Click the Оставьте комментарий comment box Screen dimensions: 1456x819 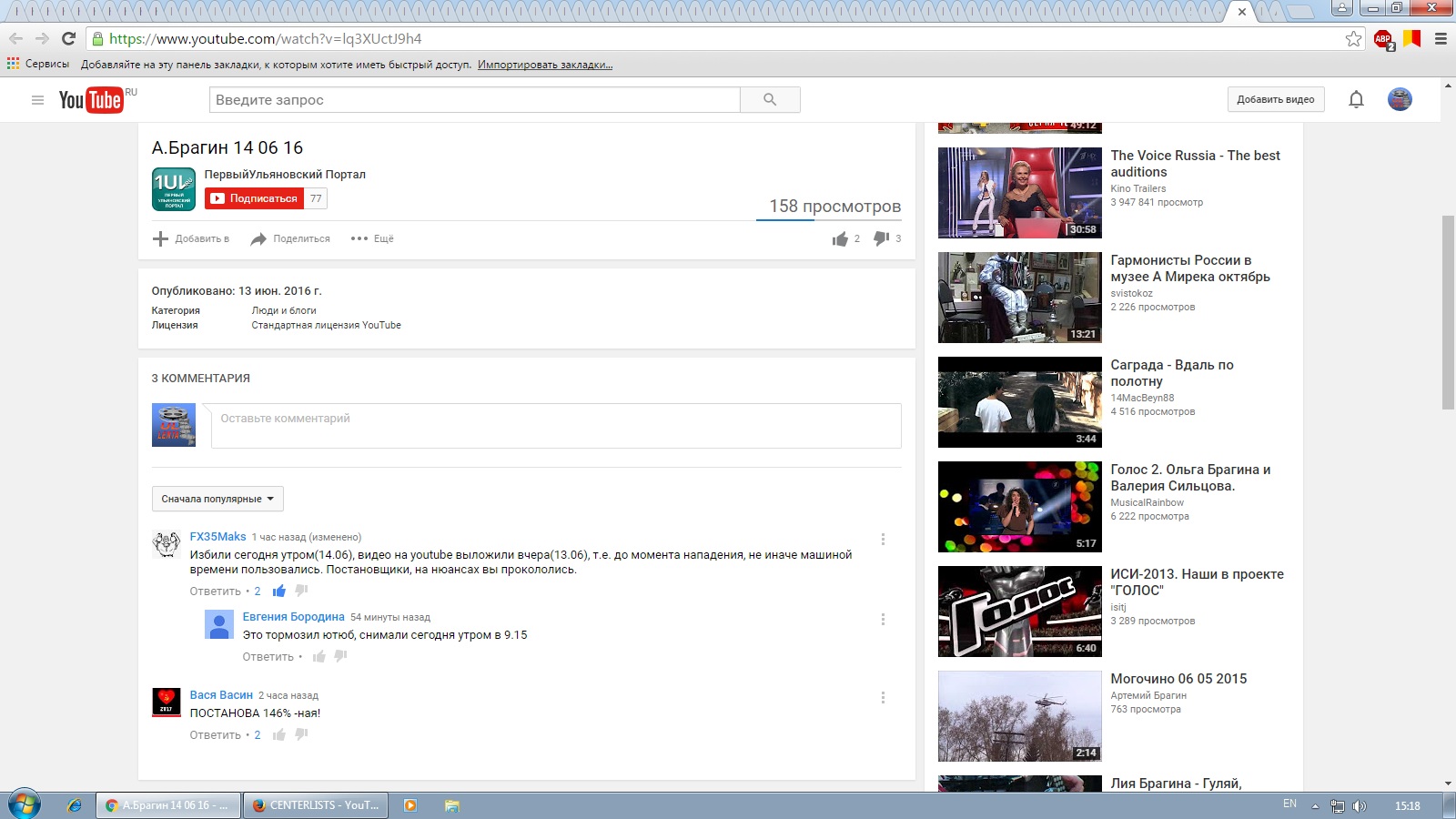coord(556,426)
